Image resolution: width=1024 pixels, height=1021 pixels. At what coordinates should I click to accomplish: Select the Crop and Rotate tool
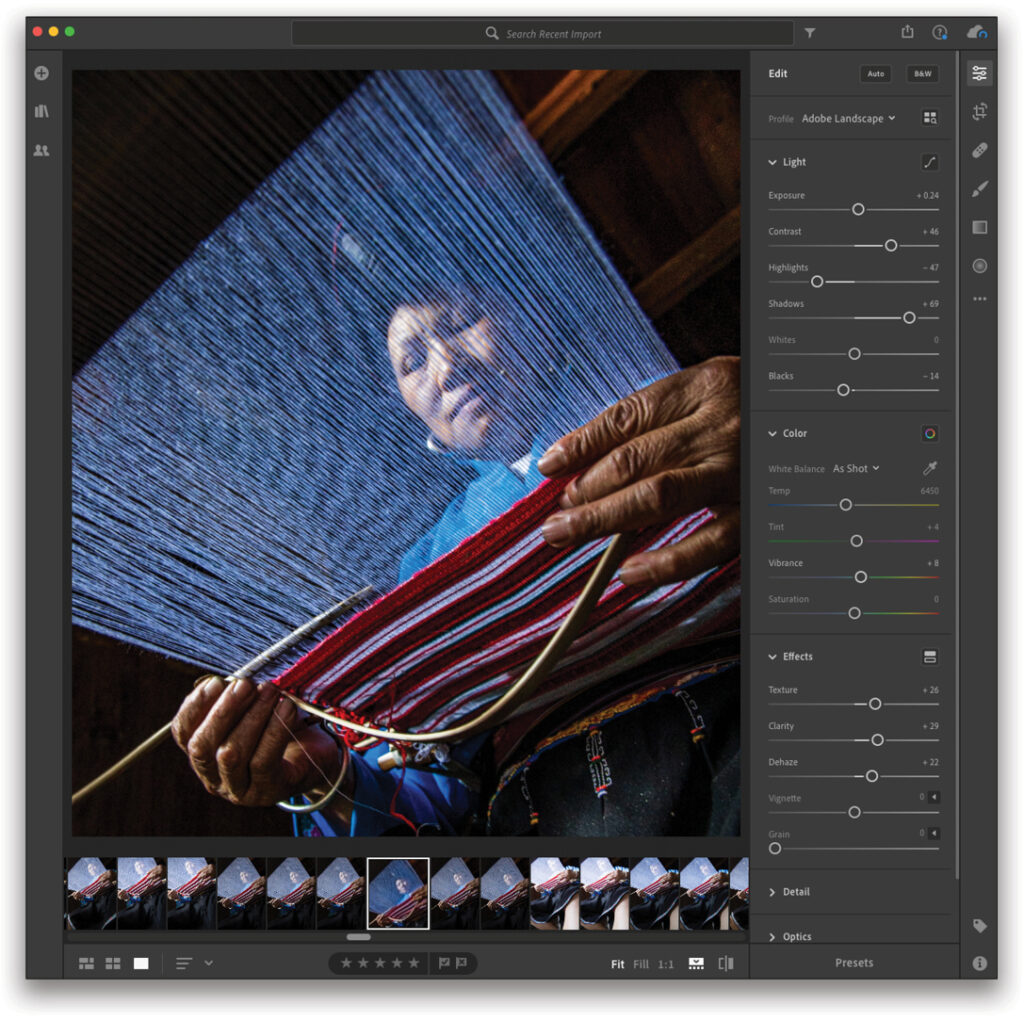point(980,112)
